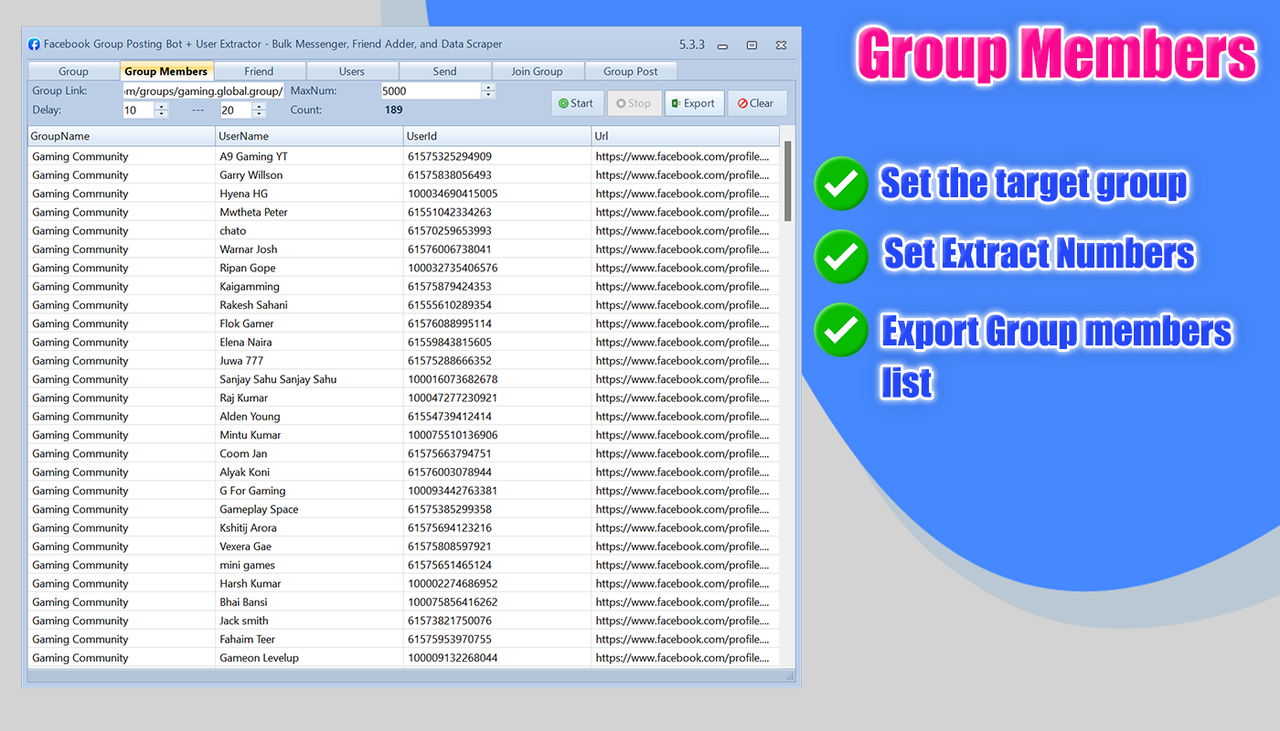Click the Kshitij Arora name
The height and width of the screenshot is (731, 1280).
pos(248,528)
